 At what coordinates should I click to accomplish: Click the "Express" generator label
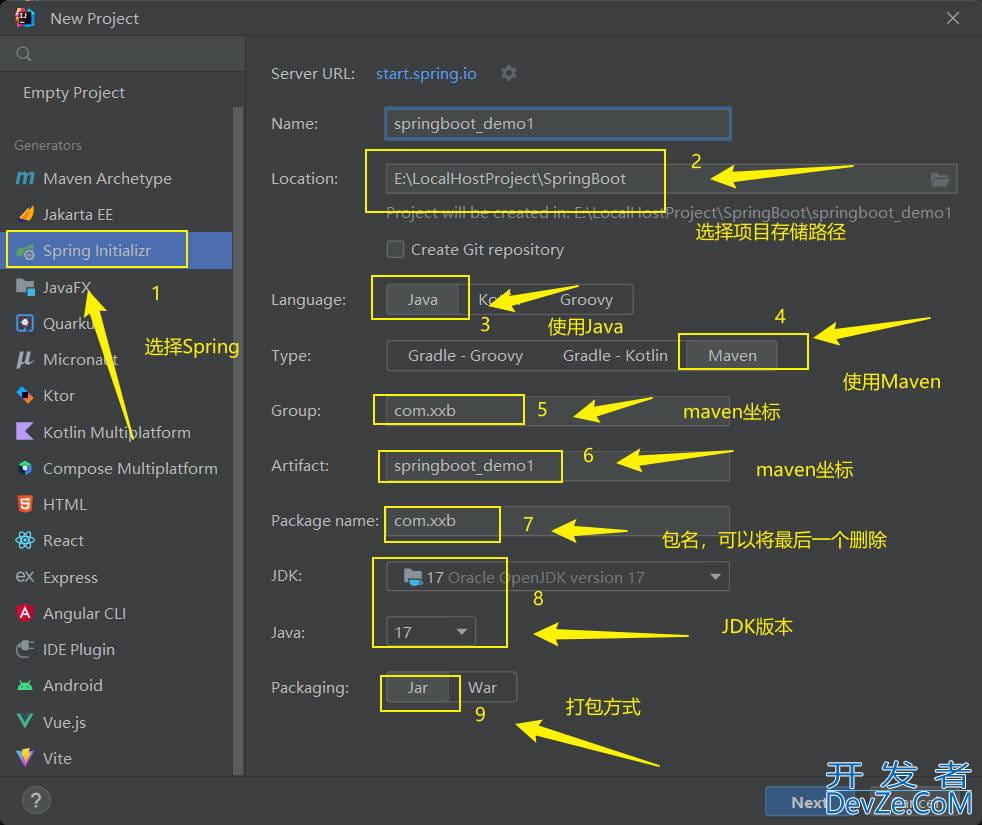coord(70,578)
